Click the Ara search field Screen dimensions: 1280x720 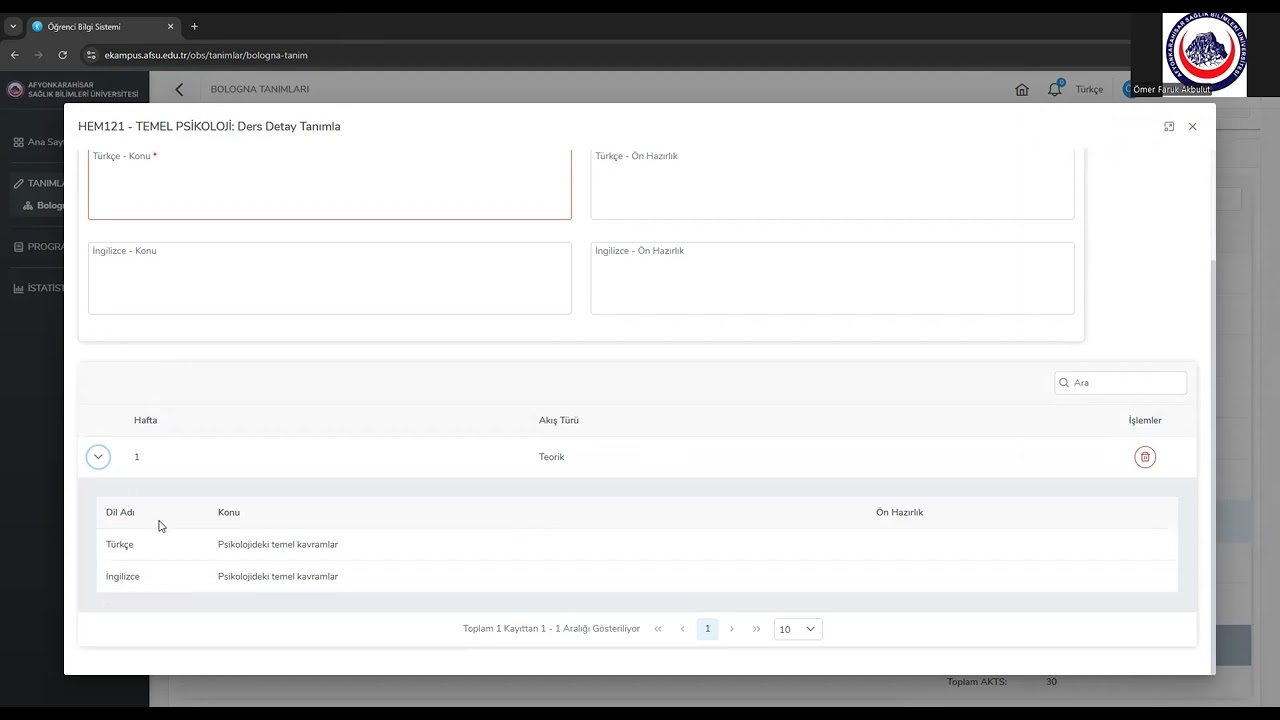pos(1121,383)
